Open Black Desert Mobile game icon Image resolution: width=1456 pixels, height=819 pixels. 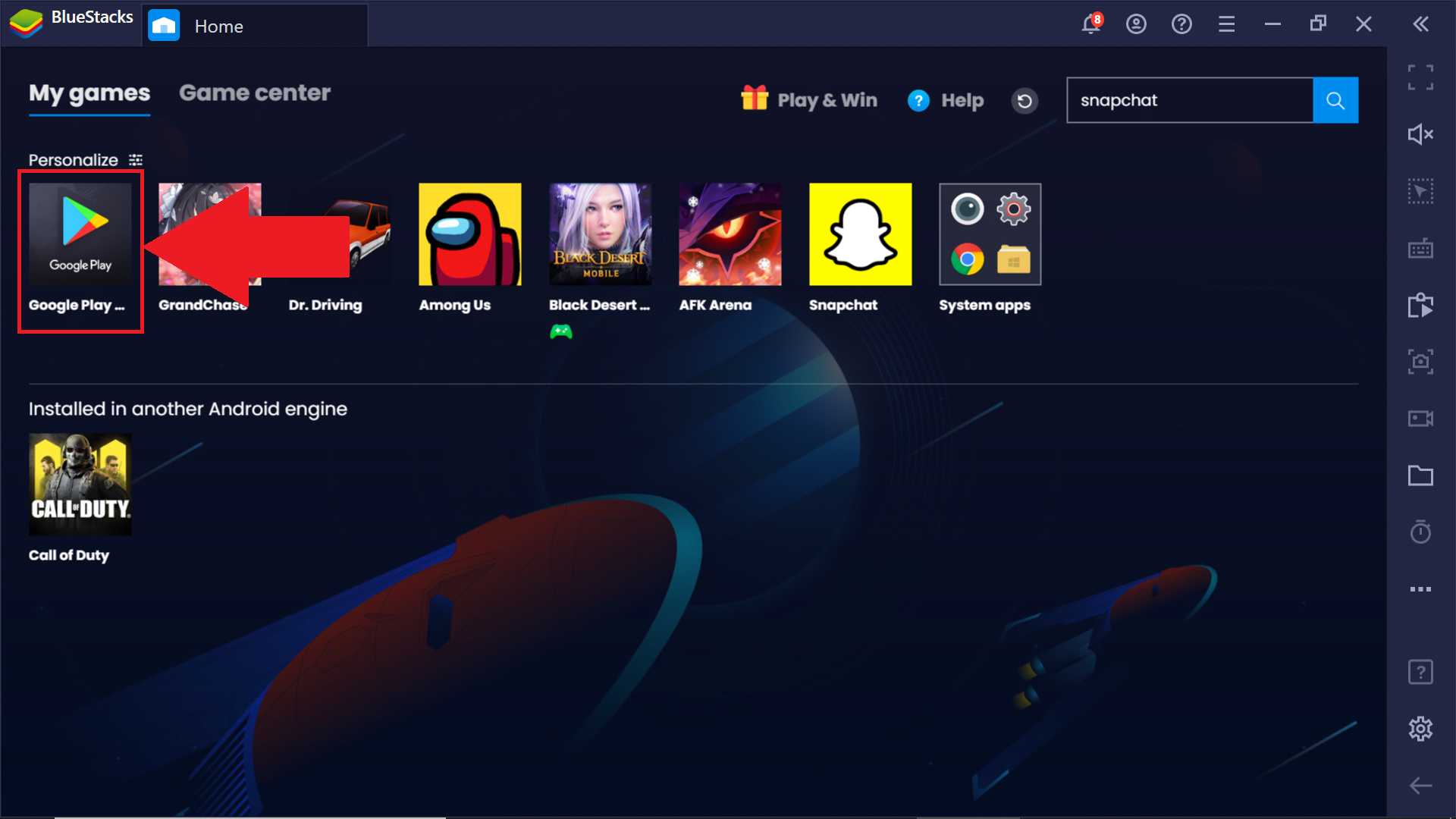[600, 234]
